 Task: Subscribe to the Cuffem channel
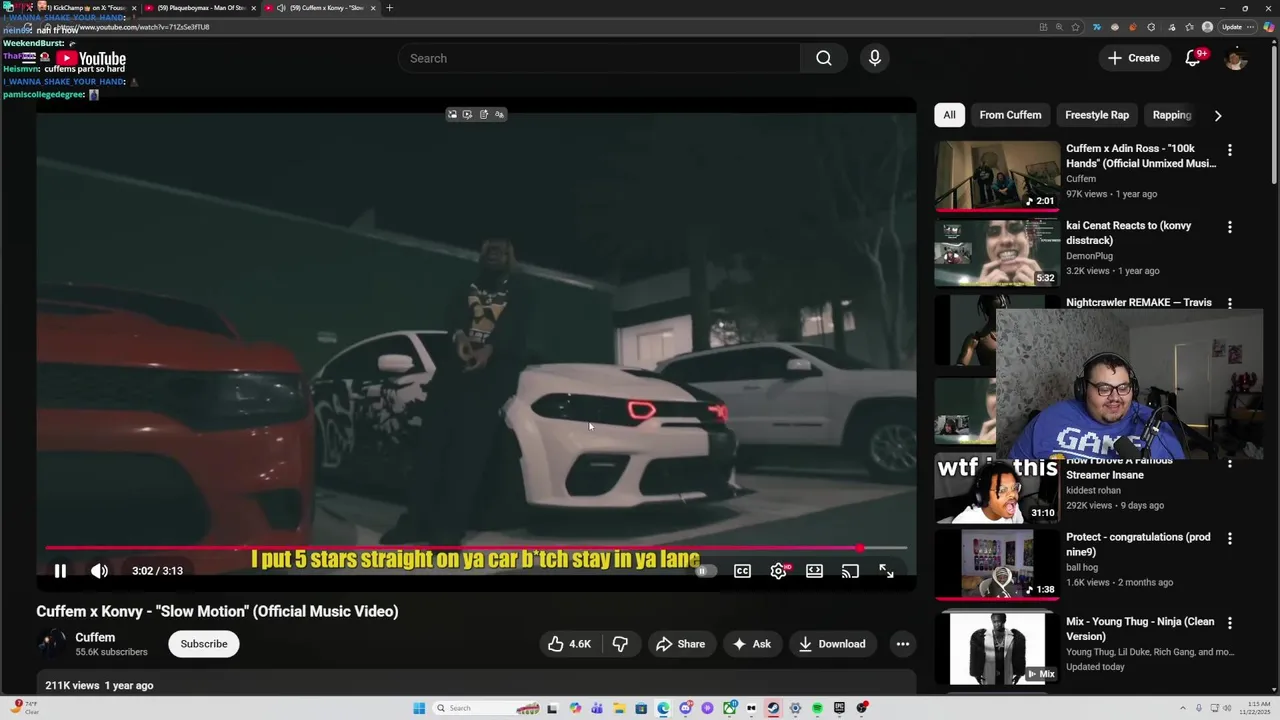[204, 644]
